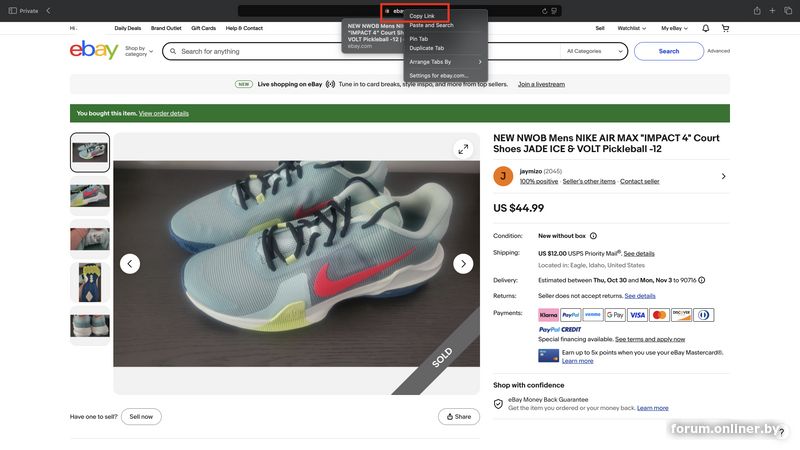The image size is (800, 450).
Task: Click Learn more about Money Back Guarantee
Action: pyautogui.click(x=653, y=408)
